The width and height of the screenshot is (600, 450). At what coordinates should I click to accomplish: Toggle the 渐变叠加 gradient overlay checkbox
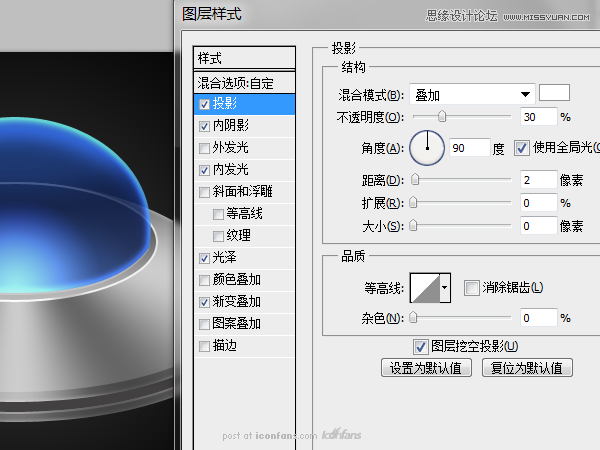tap(204, 302)
